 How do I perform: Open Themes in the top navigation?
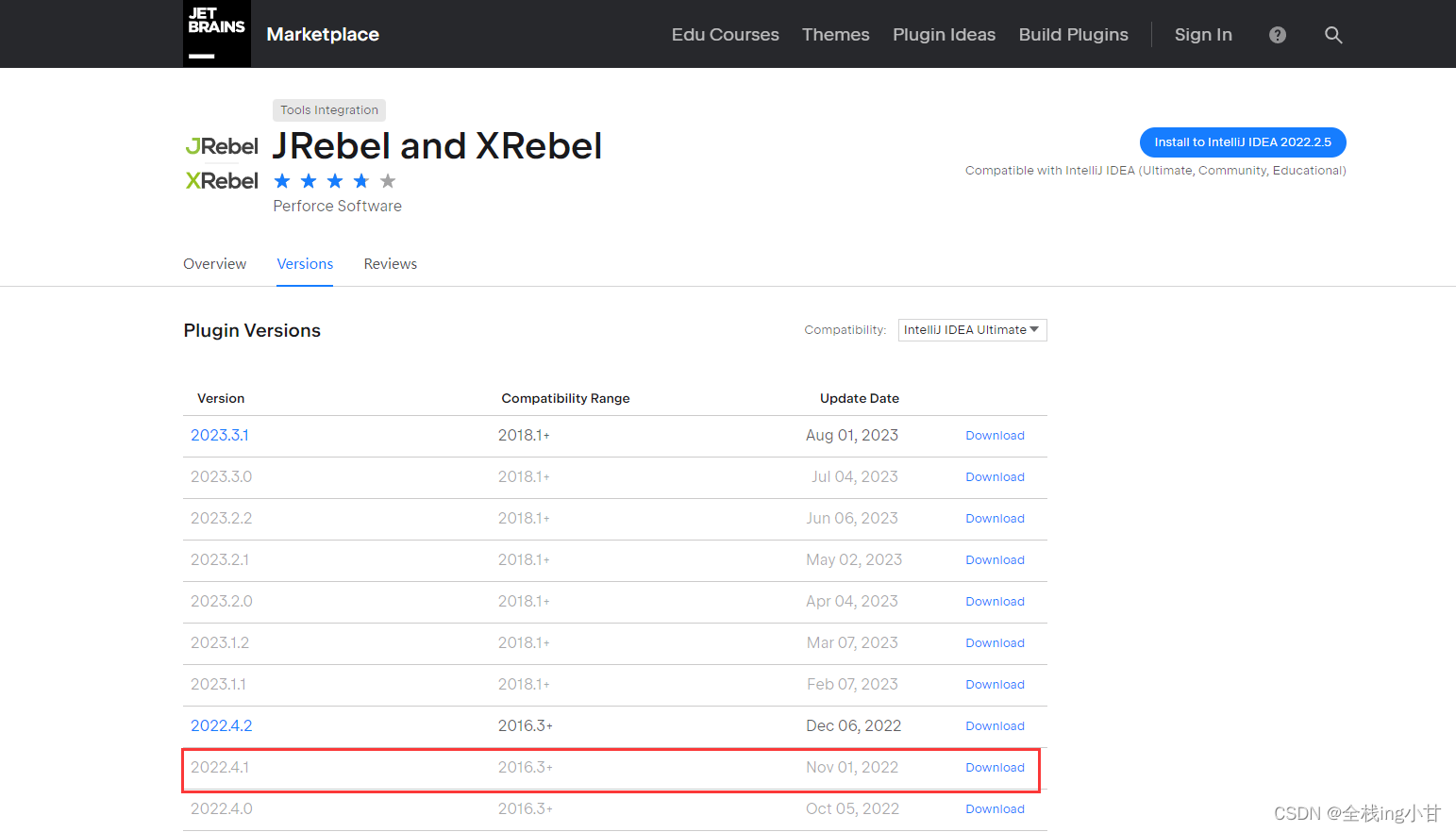tap(836, 35)
